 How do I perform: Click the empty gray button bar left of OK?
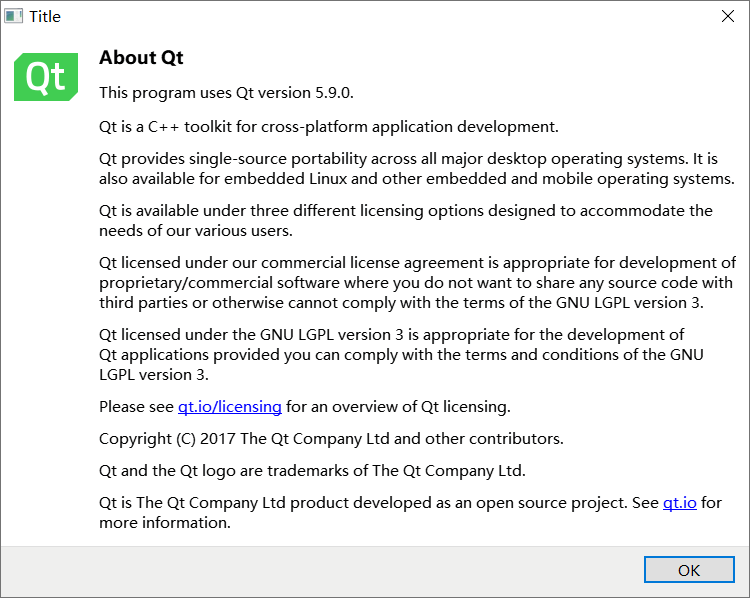point(320,570)
